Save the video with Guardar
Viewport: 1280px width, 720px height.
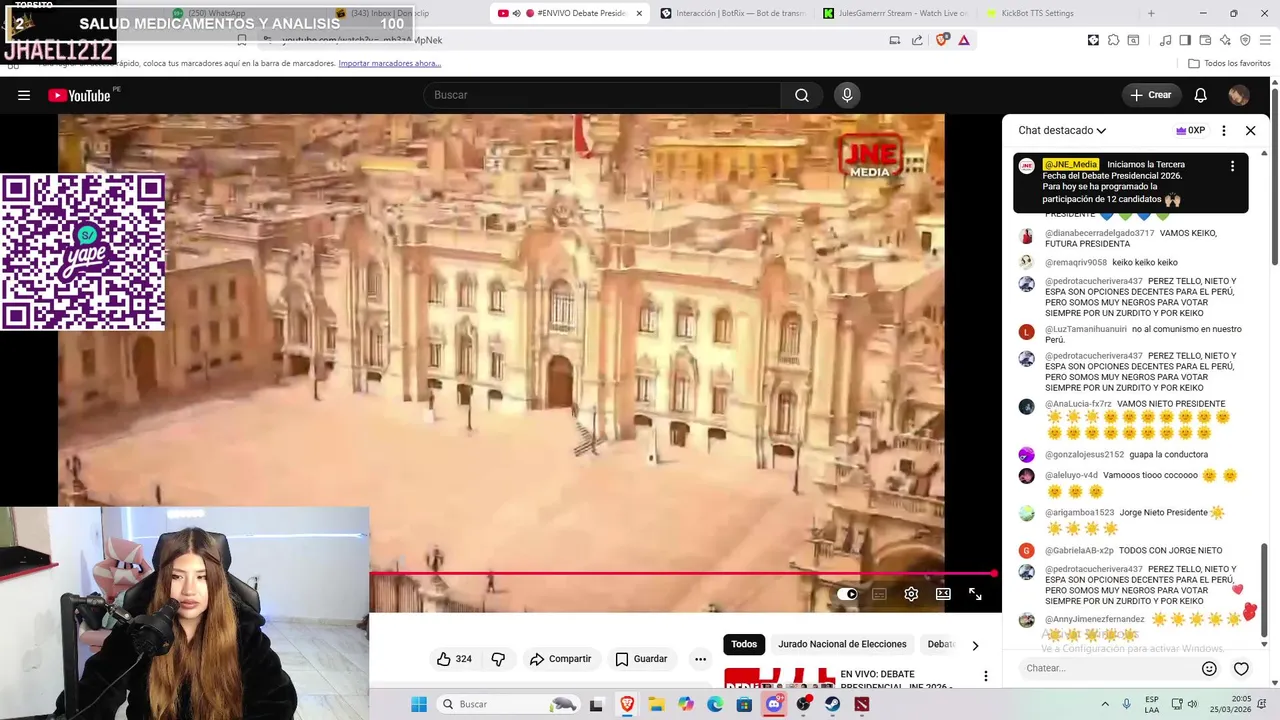[x=641, y=659]
